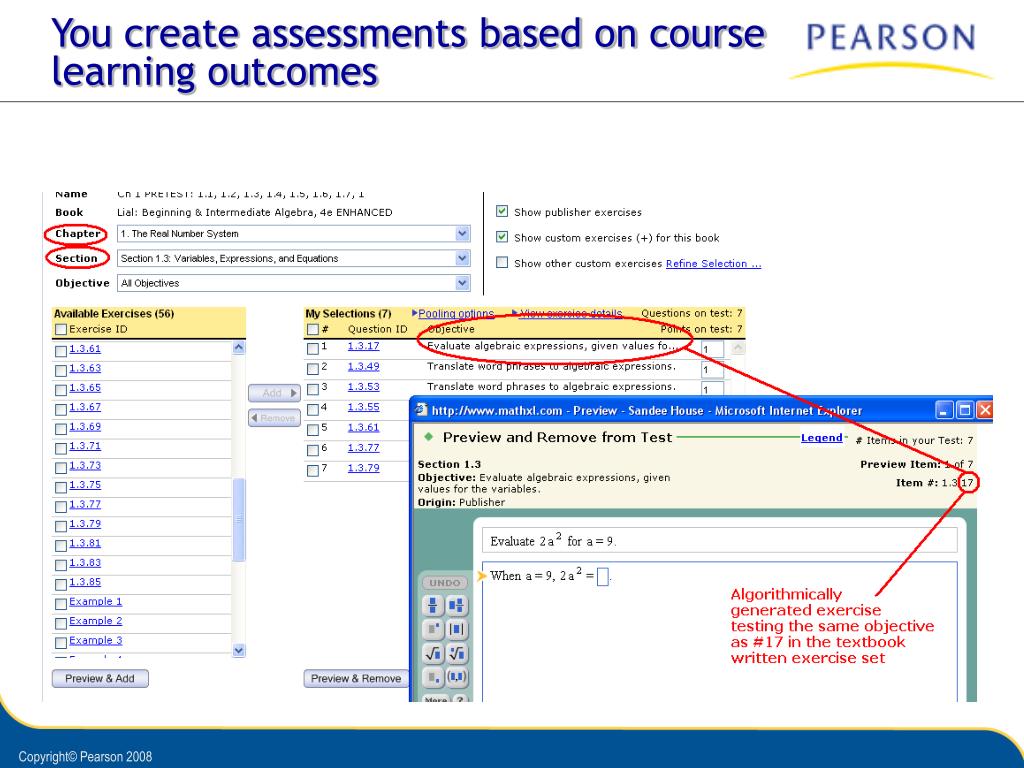Click the points field for selection row 1
The width and height of the screenshot is (1024, 768).
pos(712,349)
